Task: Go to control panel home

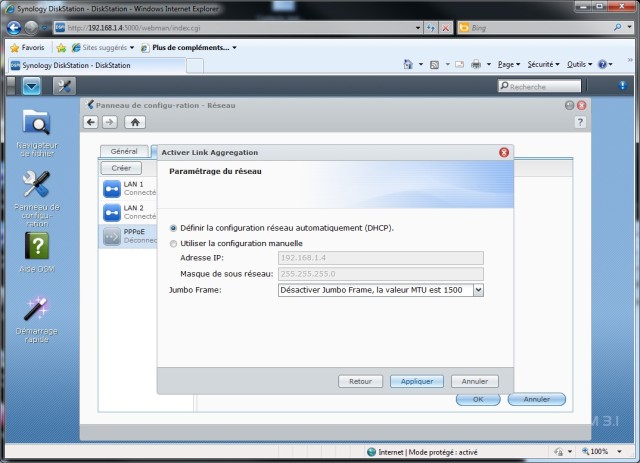Action: point(135,122)
